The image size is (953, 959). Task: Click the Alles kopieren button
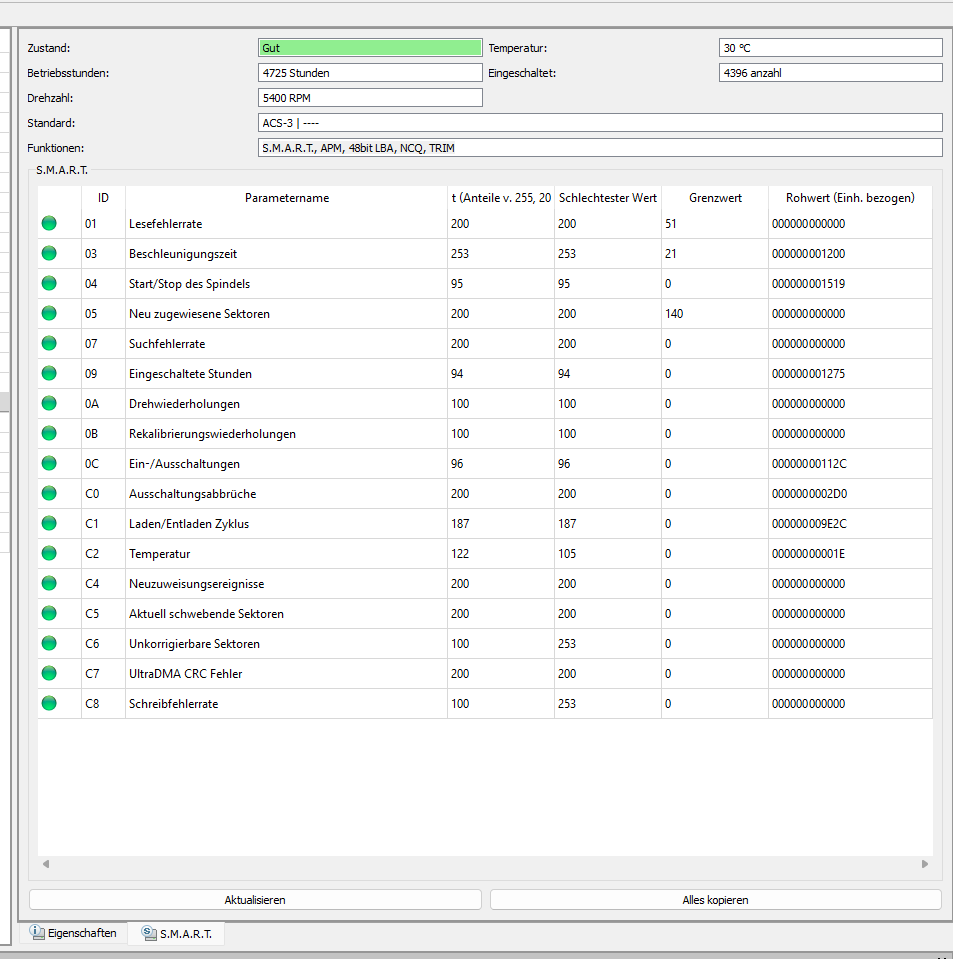coord(715,900)
